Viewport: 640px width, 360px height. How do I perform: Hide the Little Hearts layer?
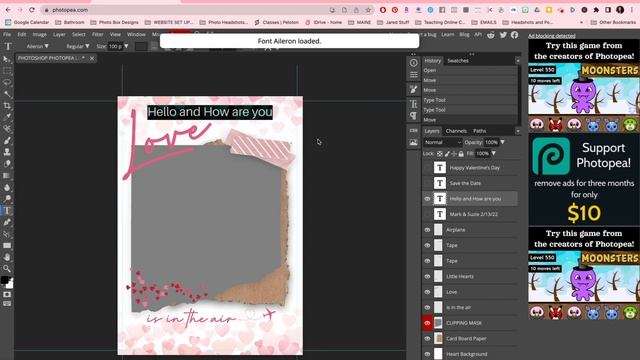427,276
